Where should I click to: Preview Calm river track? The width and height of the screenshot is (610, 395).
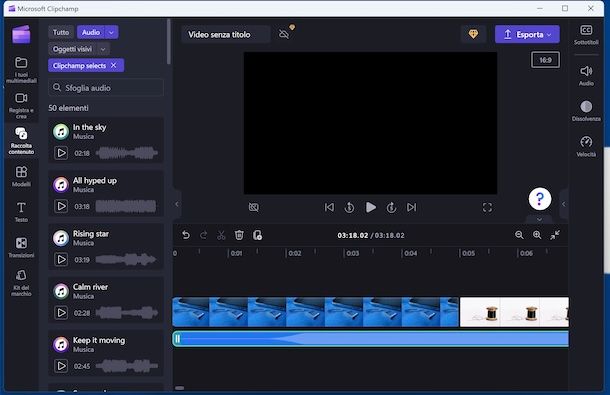coord(61,312)
